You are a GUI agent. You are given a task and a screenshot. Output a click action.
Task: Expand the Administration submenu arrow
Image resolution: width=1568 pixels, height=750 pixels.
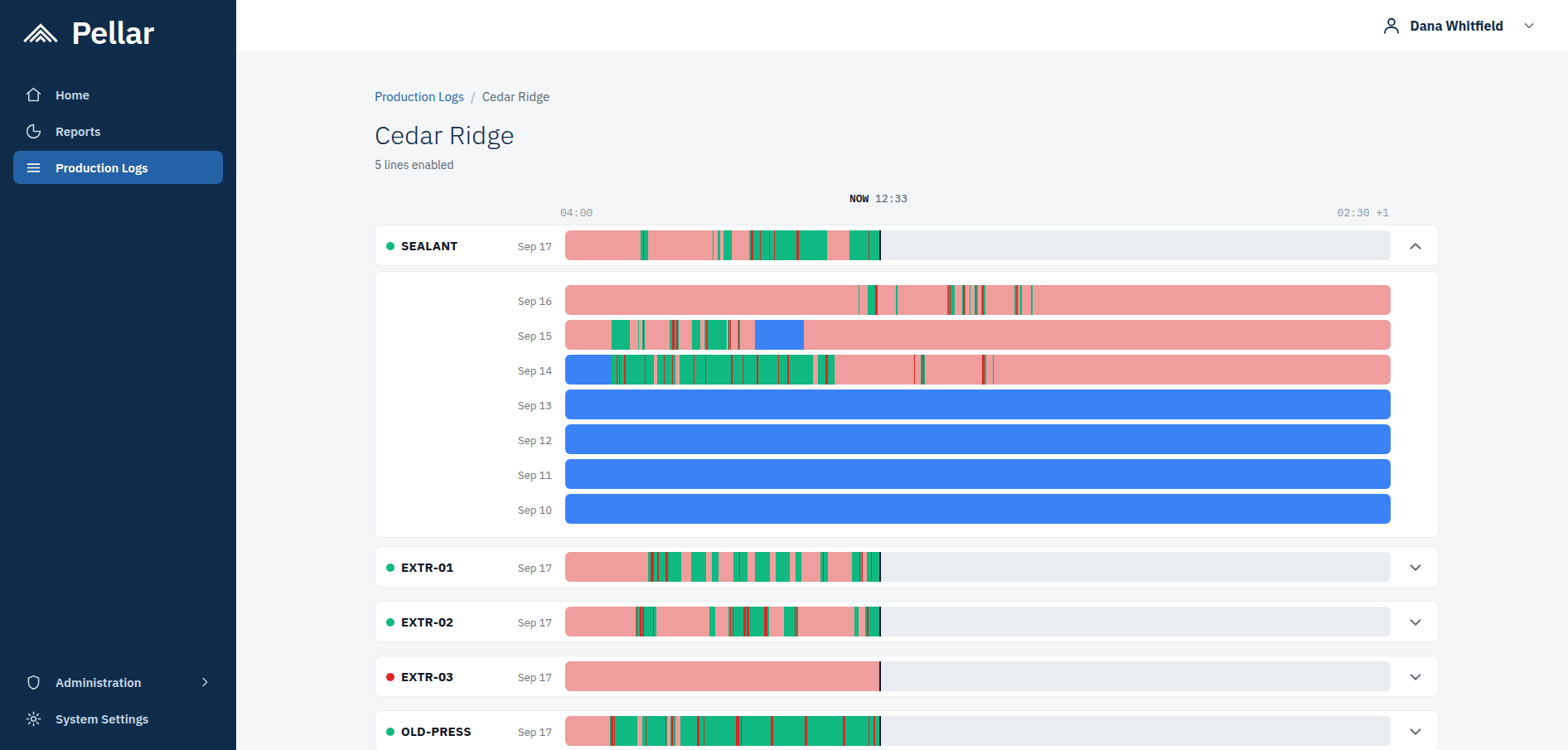pos(205,682)
